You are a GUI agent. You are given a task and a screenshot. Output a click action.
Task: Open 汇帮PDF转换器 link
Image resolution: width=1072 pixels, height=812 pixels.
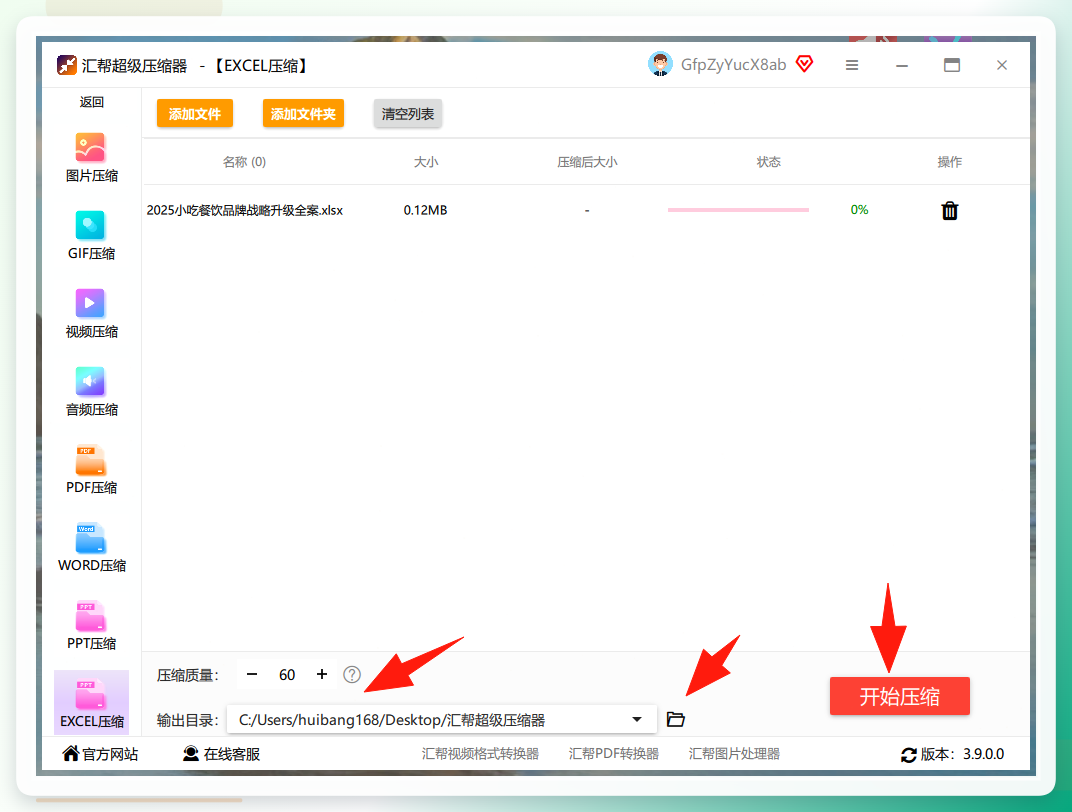coord(613,754)
